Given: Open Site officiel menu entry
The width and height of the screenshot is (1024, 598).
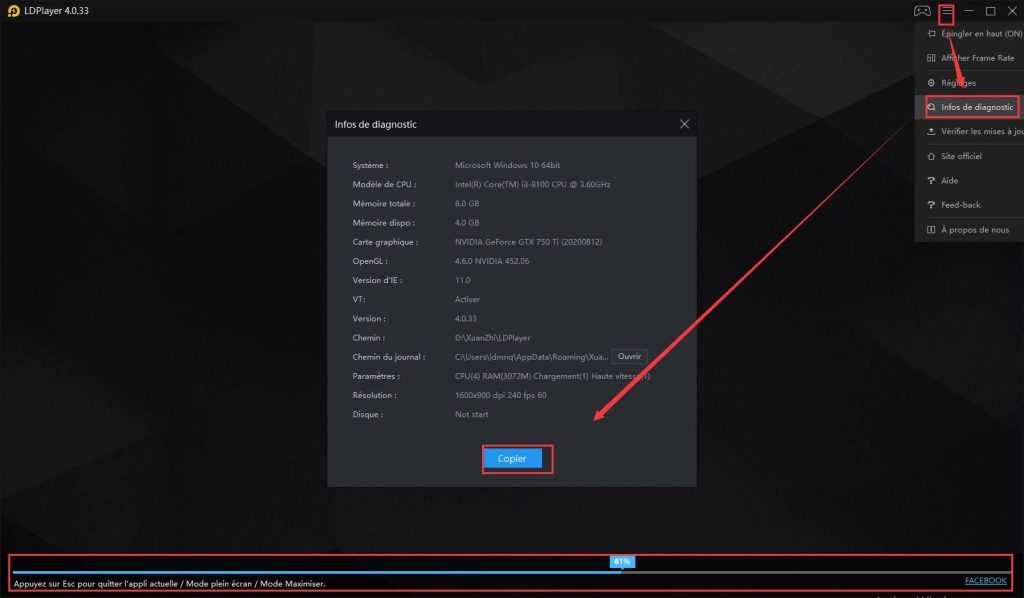Looking at the screenshot, I should (961, 156).
